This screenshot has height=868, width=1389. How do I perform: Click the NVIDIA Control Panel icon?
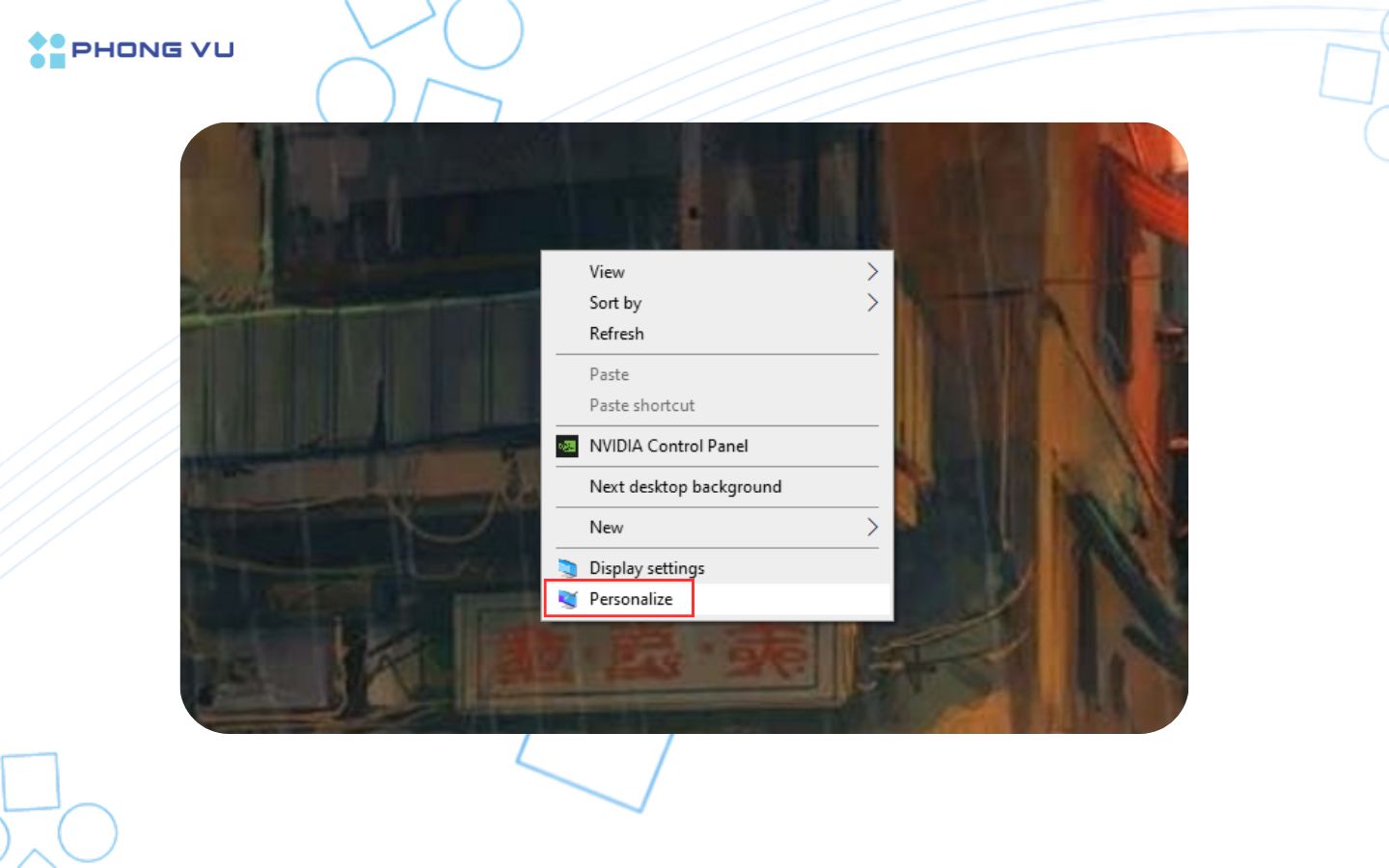[x=567, y=447]
